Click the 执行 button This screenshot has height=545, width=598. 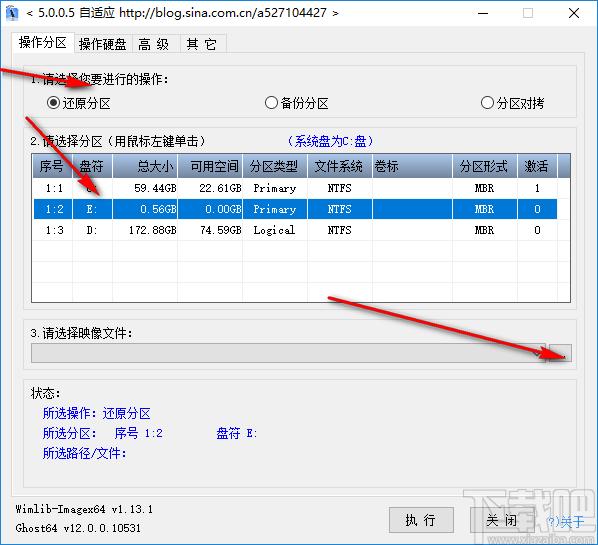[421, 520]
